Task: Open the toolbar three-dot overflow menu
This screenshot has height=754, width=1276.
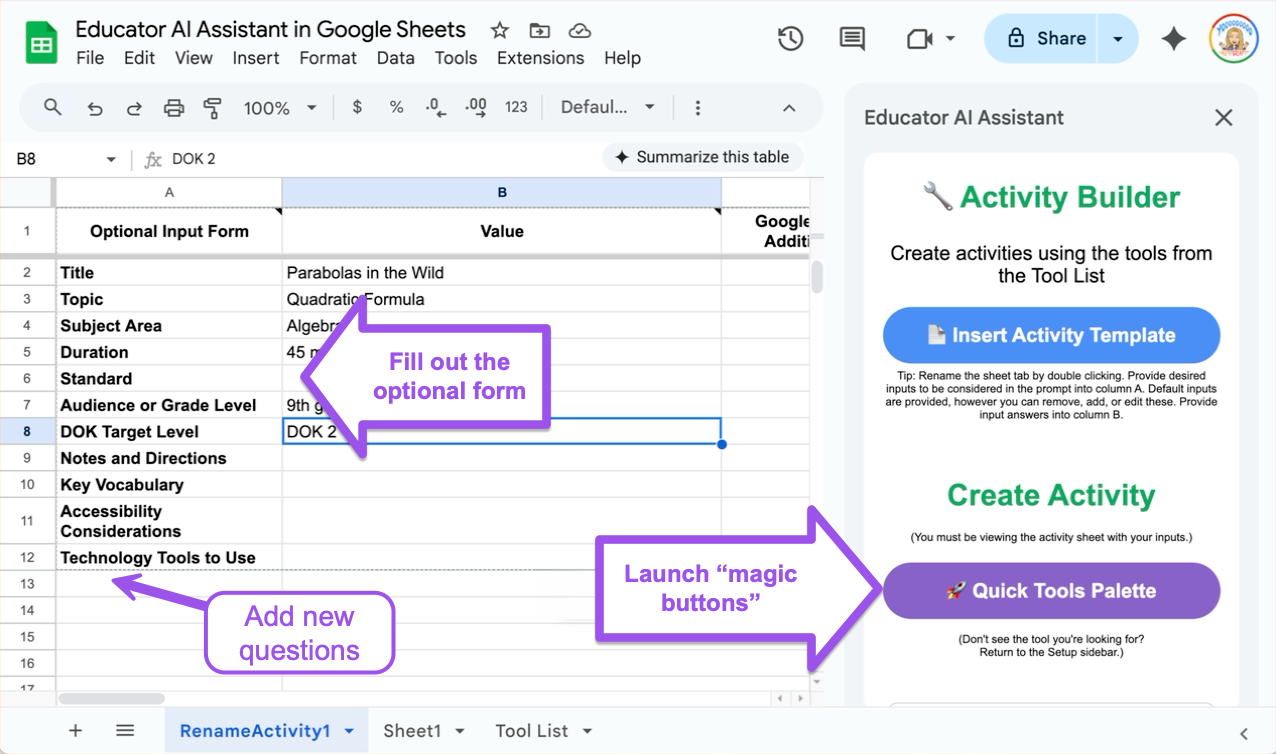Action: point(698,108)
